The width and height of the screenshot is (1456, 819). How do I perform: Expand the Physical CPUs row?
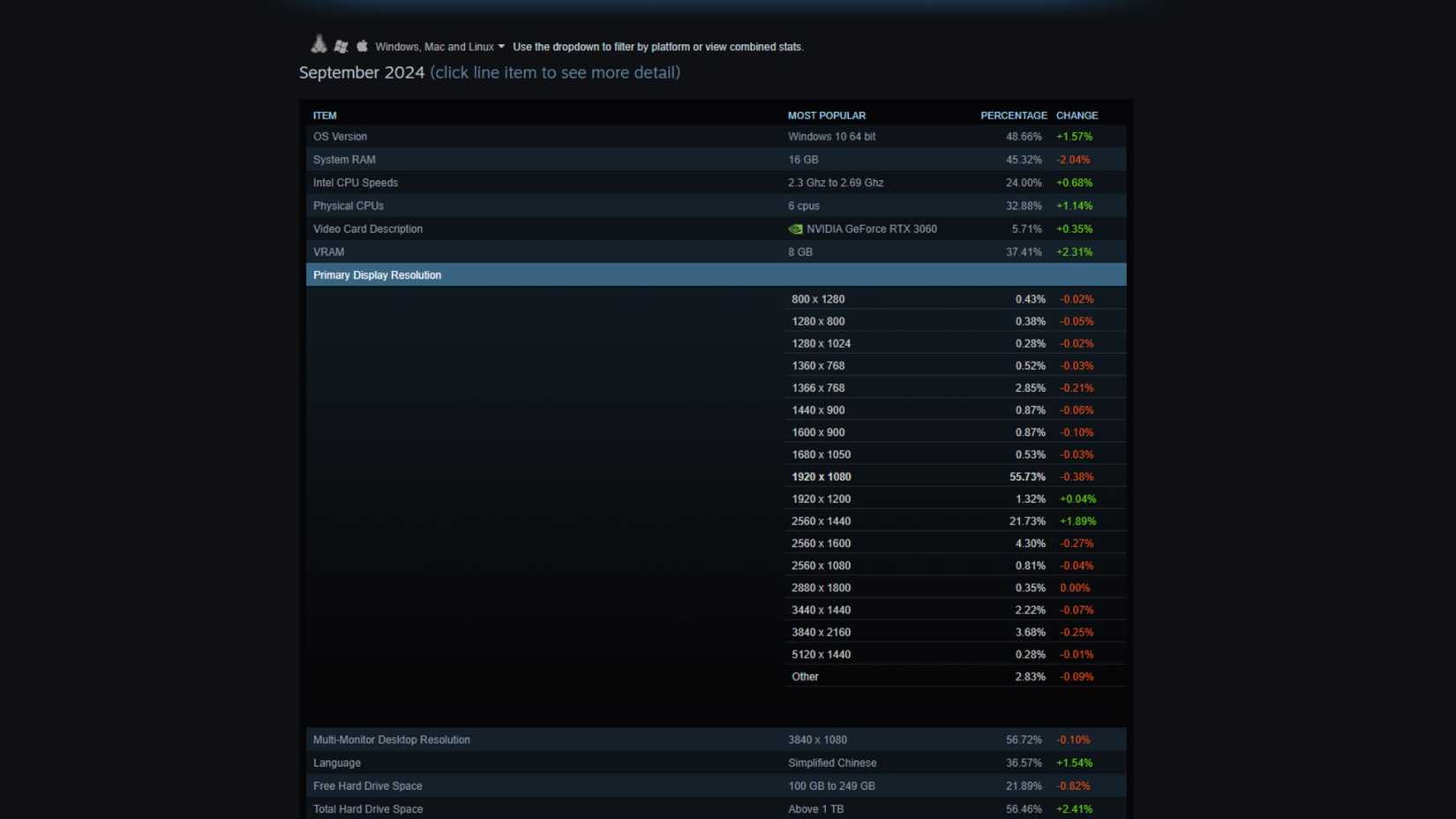click(716, 206)
